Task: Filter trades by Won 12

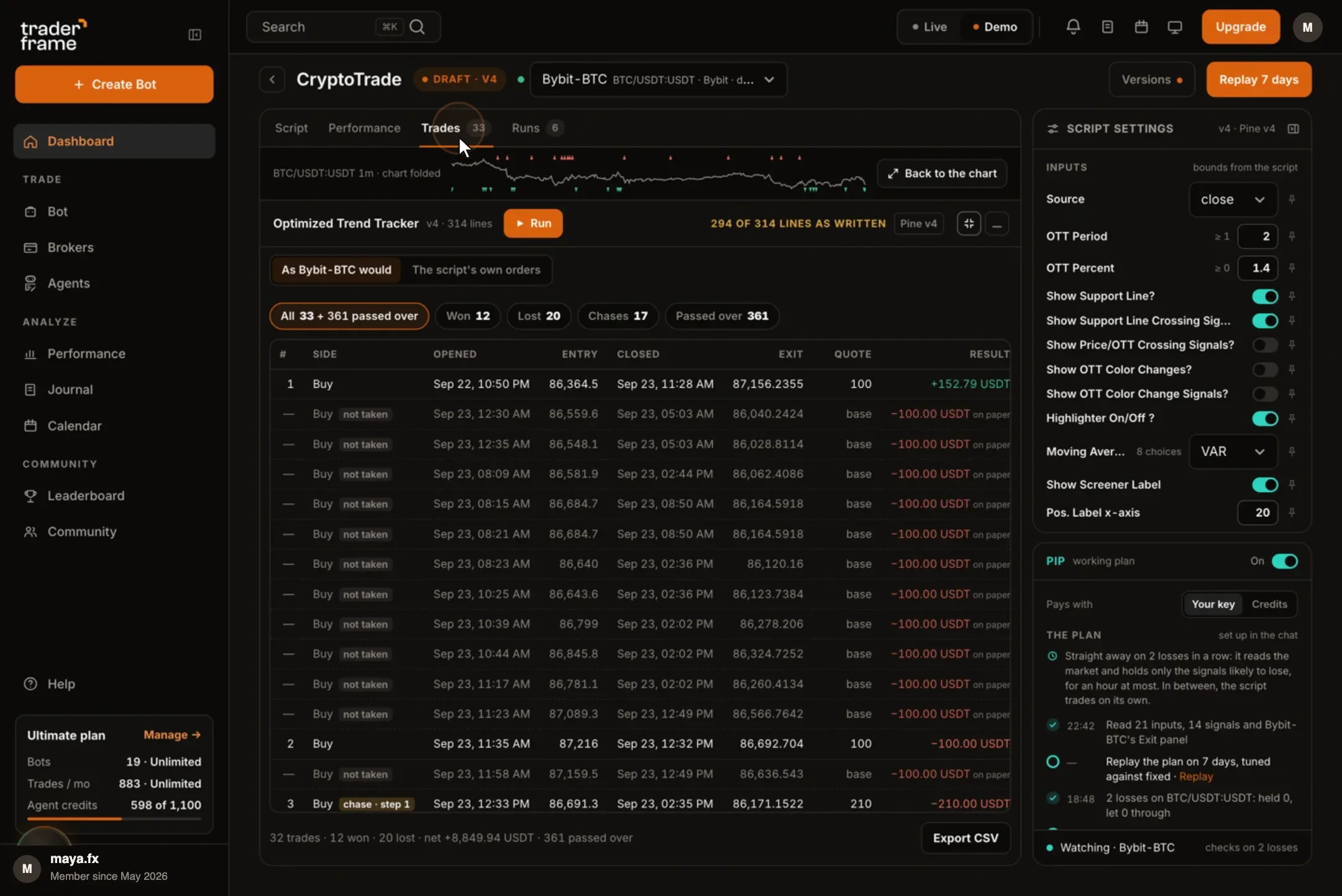Action: point(468,316)
